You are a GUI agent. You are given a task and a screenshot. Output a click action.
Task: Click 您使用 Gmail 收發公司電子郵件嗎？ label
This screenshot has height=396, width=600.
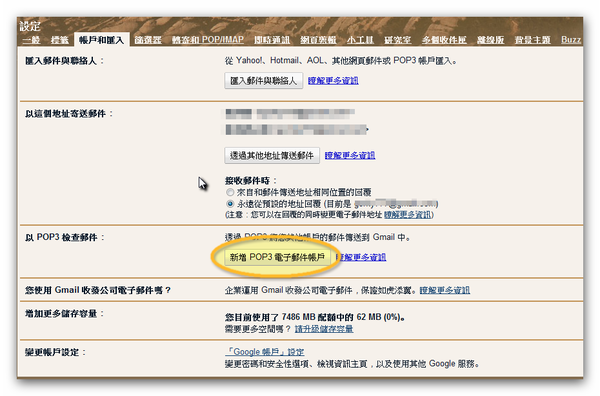98,290
